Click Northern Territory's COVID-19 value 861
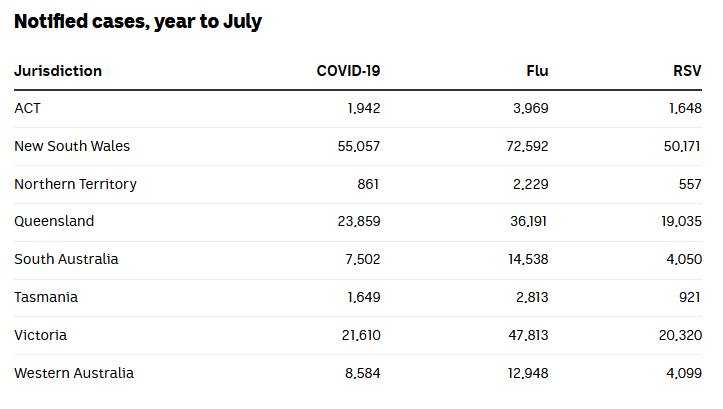The width and height of the screenshot is (723, 409). (x=368, y=184)
